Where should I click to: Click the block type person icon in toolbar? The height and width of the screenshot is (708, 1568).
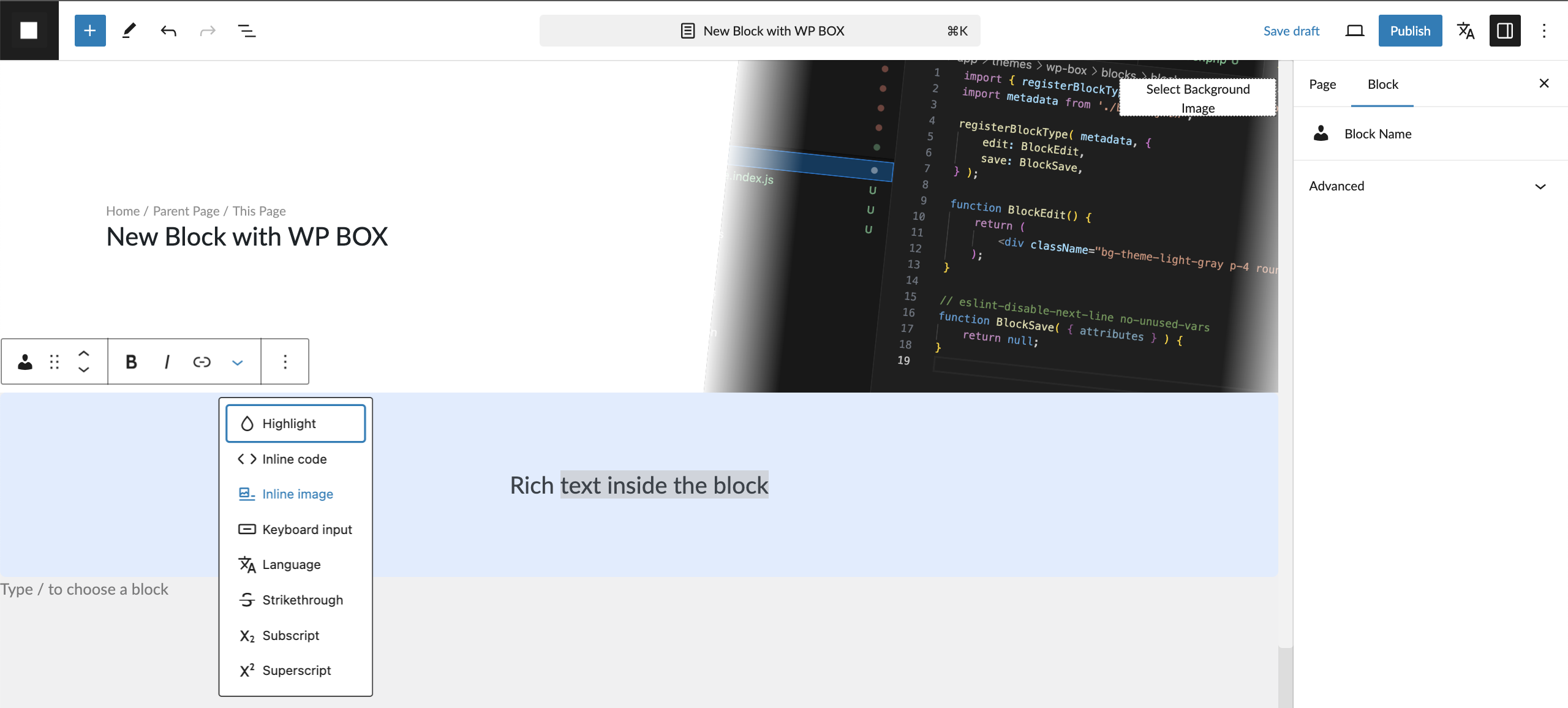click(25, 362)
